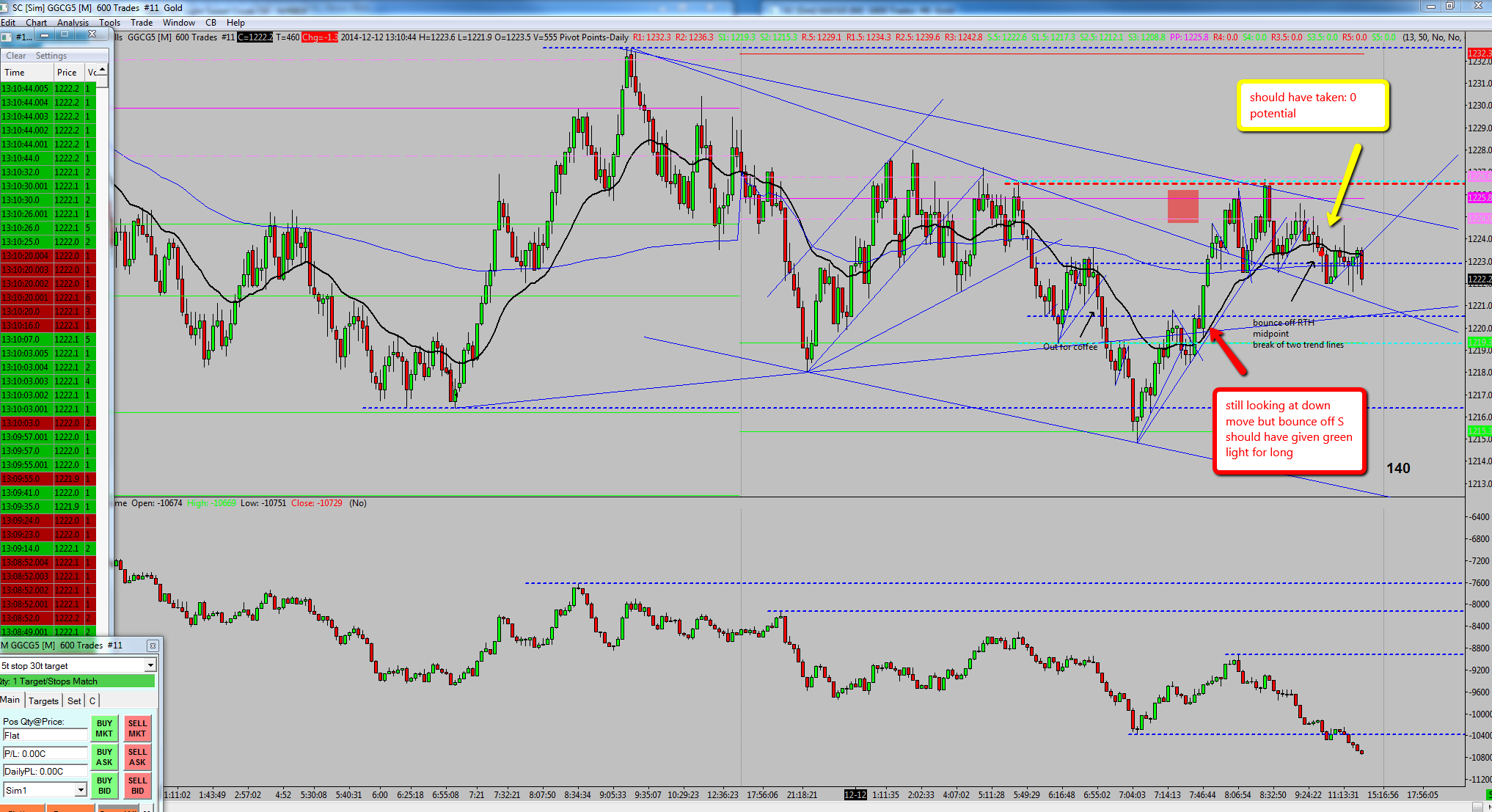Select the 13:09:14.0 trade row

[48, 549]
